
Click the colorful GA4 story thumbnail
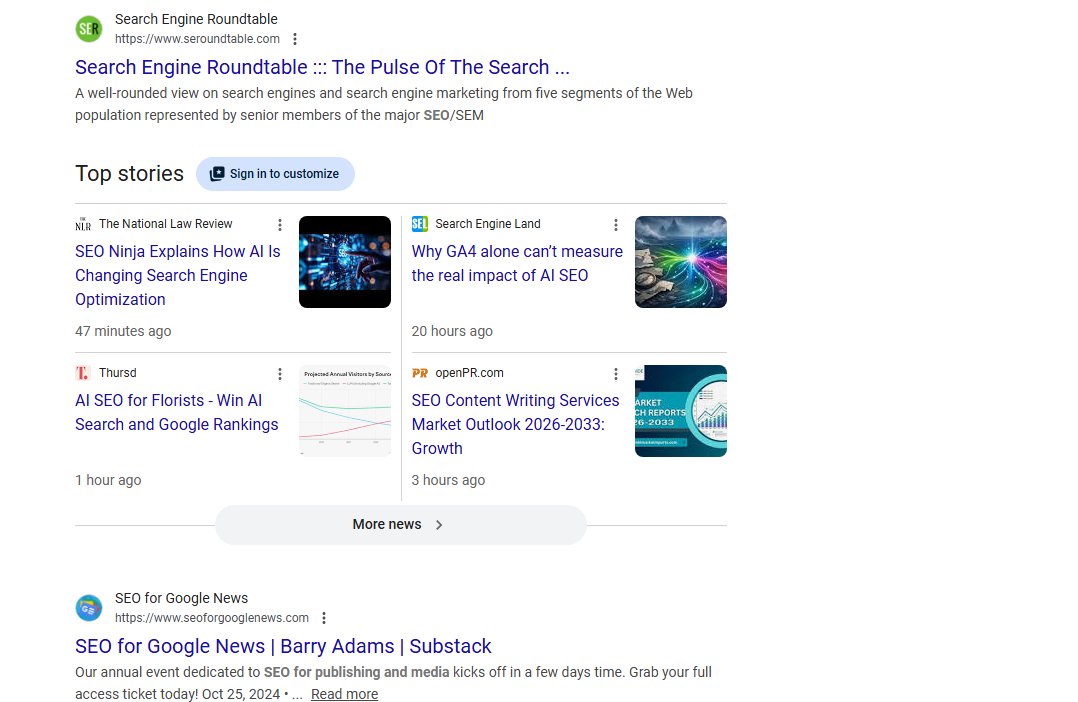(x=681, y=262)
